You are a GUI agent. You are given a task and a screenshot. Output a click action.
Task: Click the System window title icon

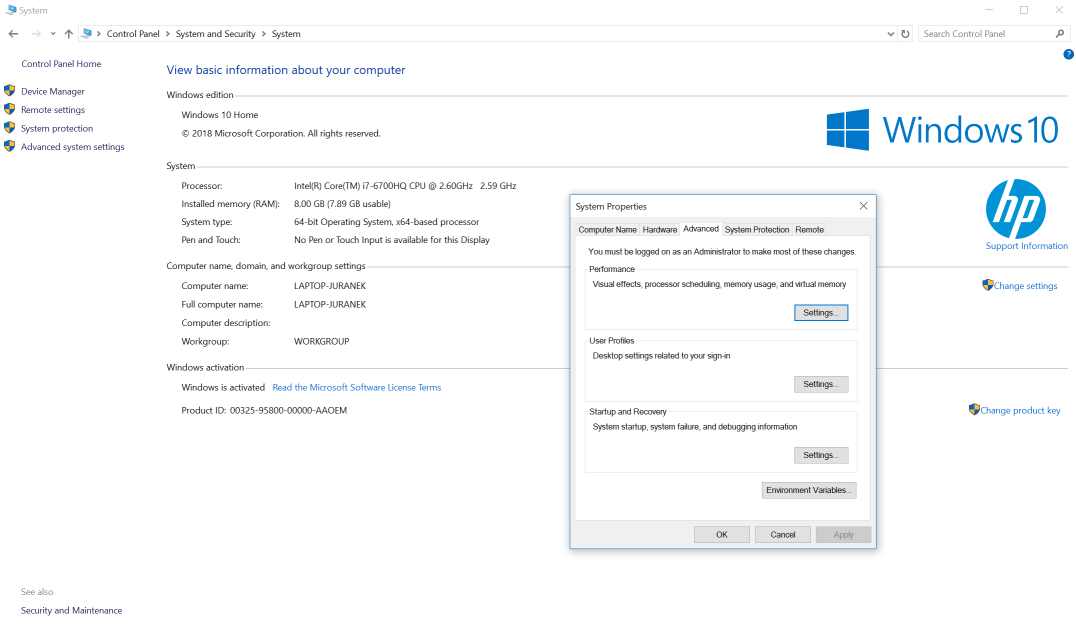[x=11, y=10]
